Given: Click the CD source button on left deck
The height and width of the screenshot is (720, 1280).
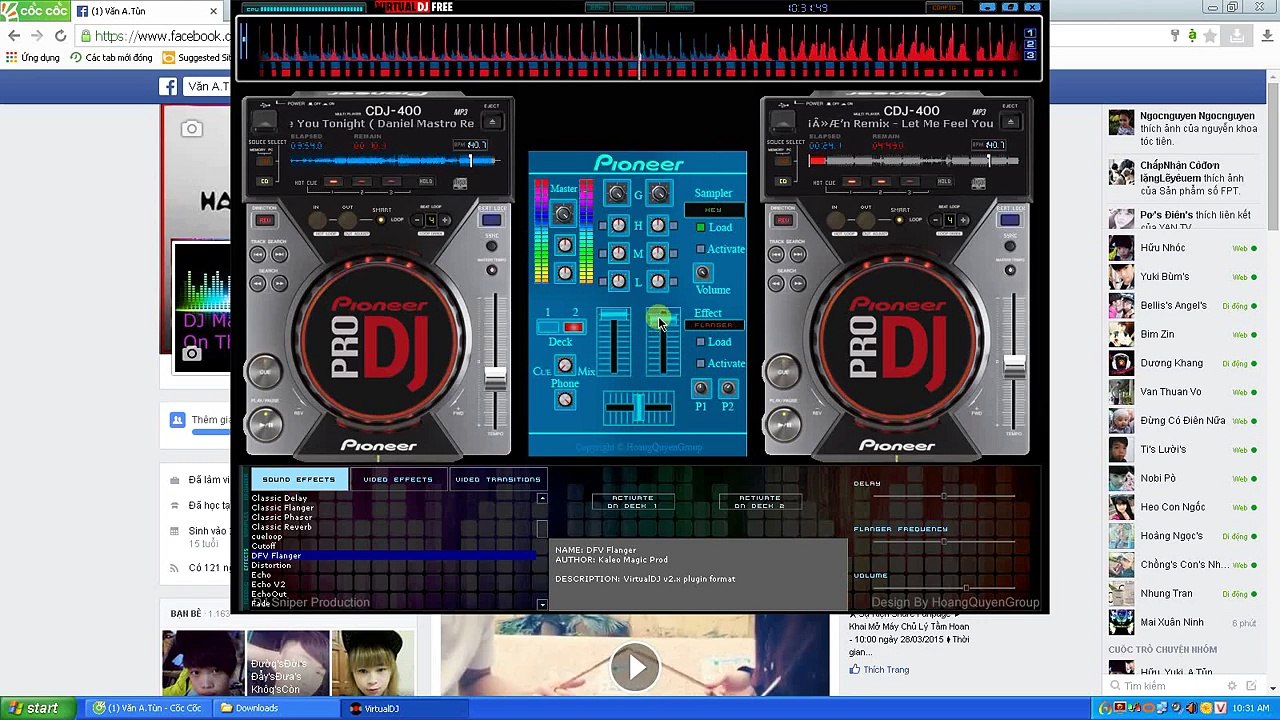Looking at the screenshot, I should point(264,181).
